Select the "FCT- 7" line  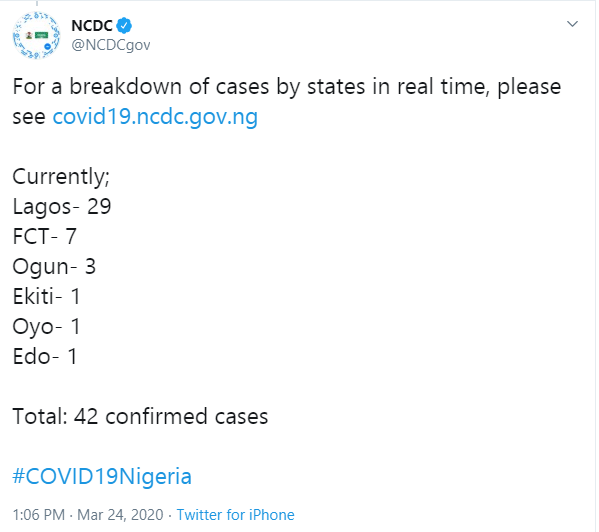coord(45,236)
